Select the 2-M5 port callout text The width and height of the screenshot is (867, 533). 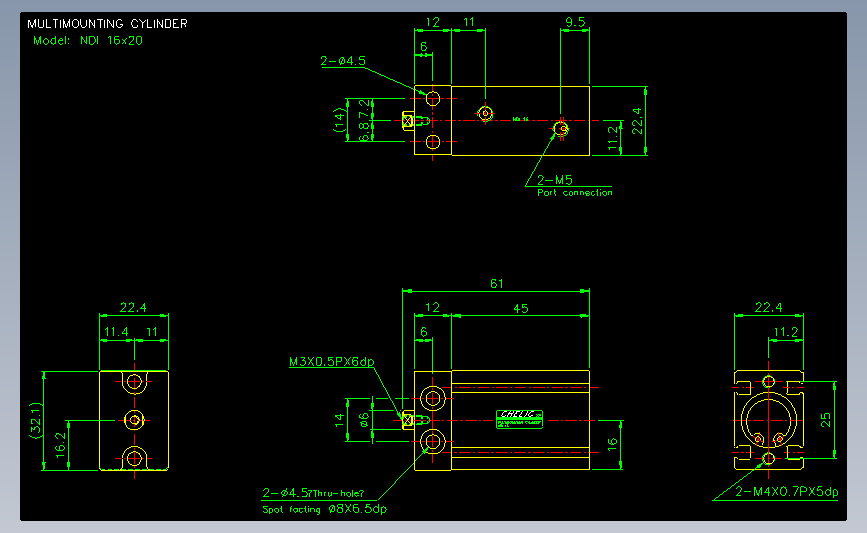click(x=555, y=180)
